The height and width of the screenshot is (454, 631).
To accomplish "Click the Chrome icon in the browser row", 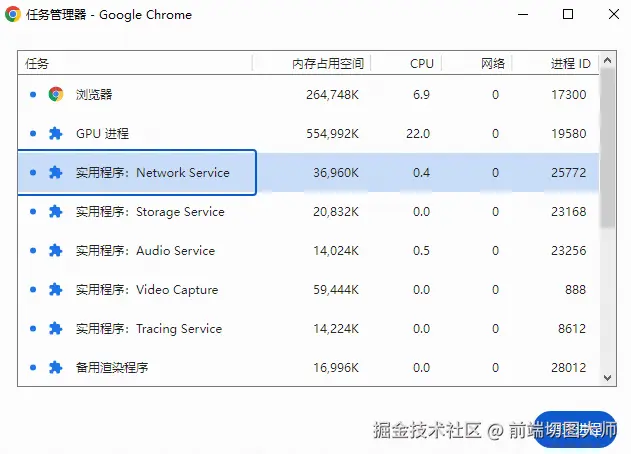I will coord(56,95).
